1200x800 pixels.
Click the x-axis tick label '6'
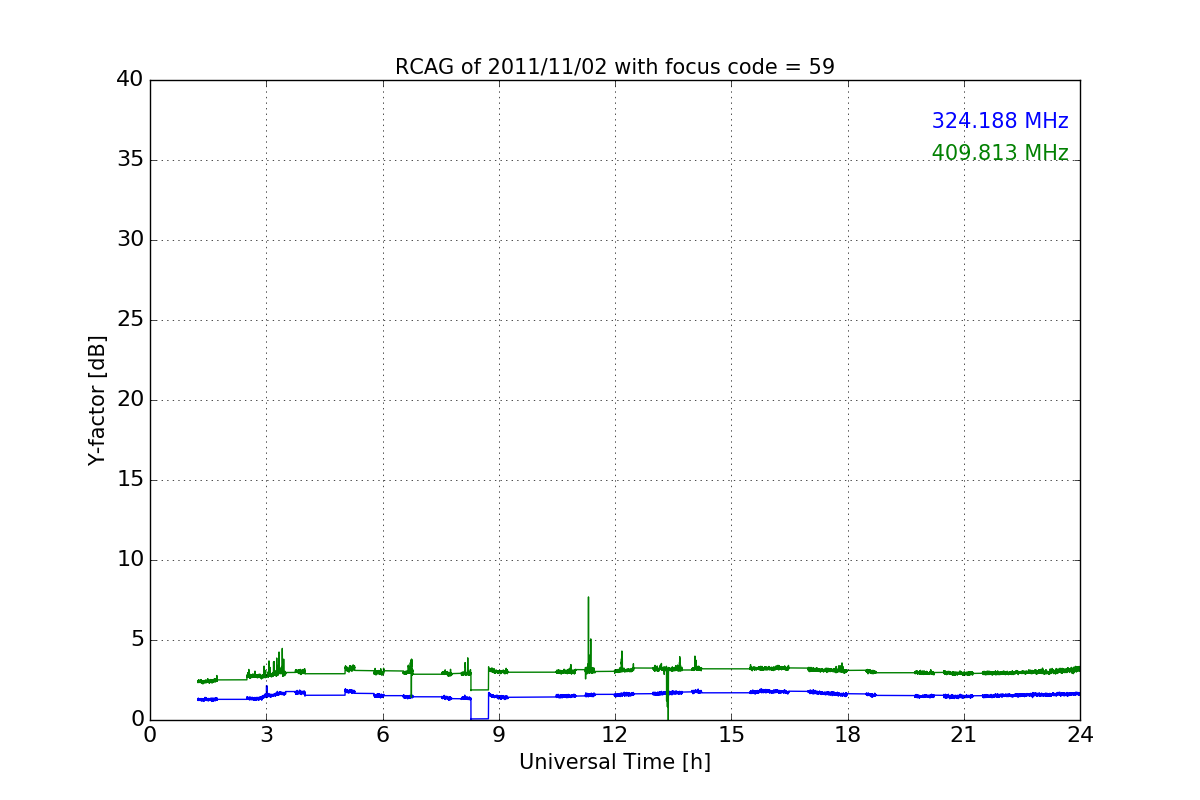tap(383, 735)
